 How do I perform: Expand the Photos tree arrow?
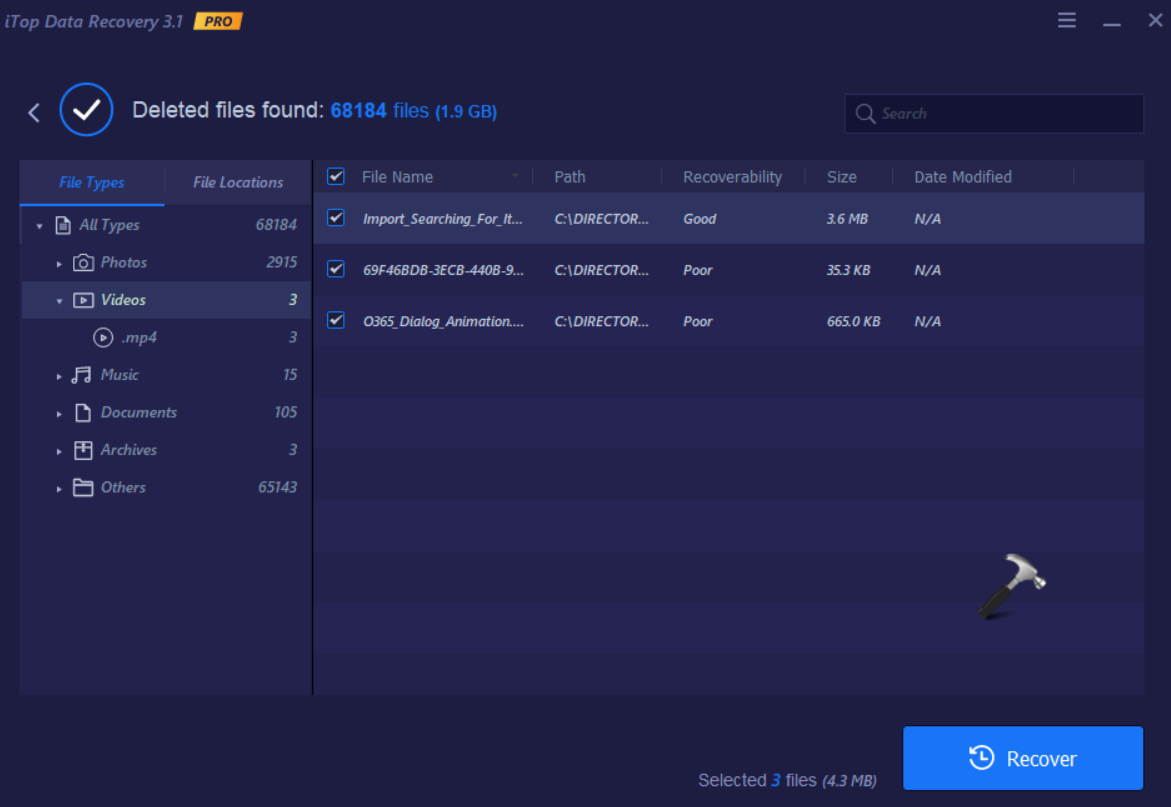(x=59, y=264)
